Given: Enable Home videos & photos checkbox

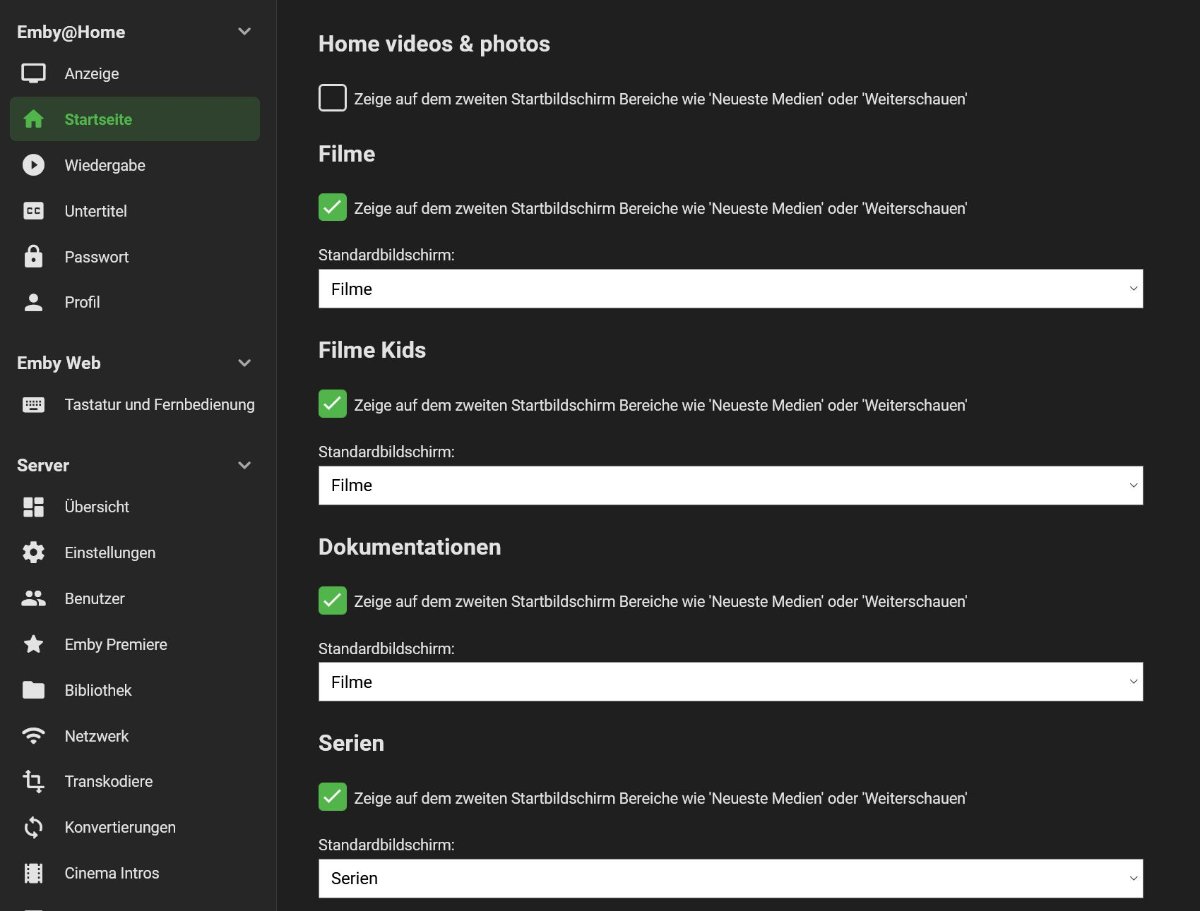Looking at the screenshot, I should (x=332, y=98).
